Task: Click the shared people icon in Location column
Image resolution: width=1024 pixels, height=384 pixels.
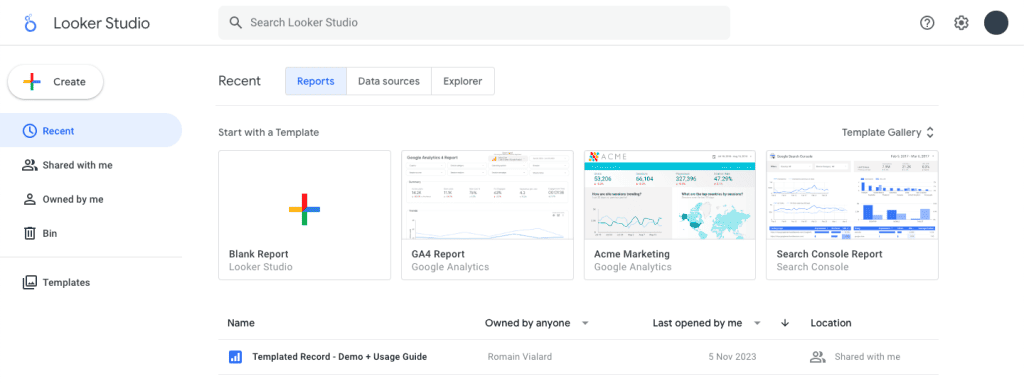Action: tap(818, 357)
